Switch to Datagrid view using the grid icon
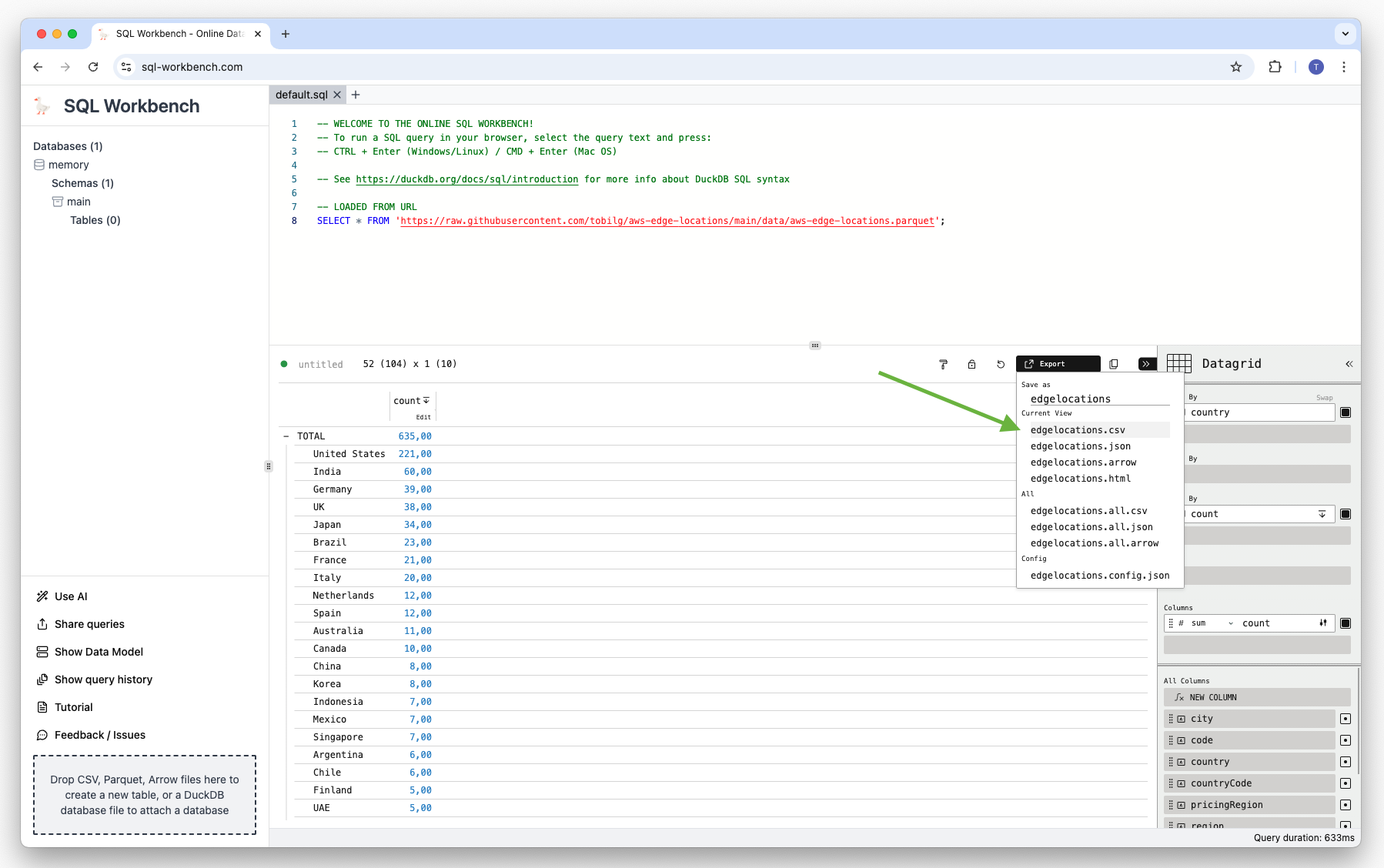Viewport: 1384px width, 868px height. (x=1179, y=363)
